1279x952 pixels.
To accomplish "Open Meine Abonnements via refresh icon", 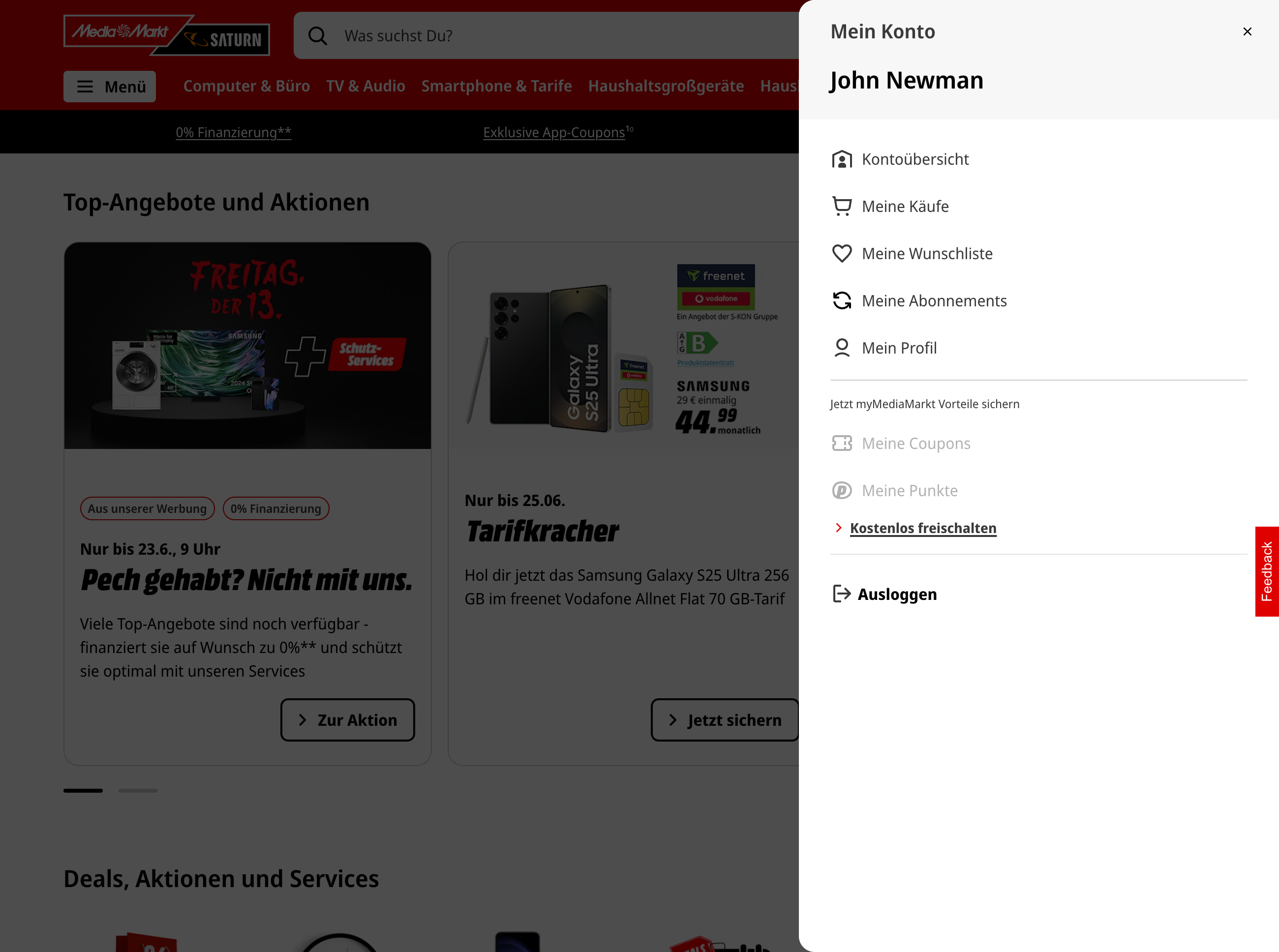I will click(842, 300).
